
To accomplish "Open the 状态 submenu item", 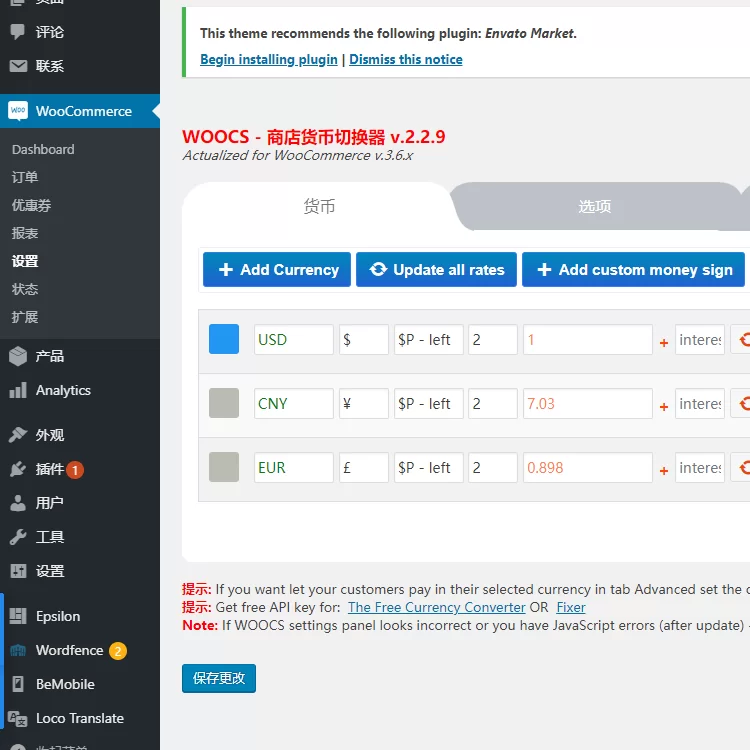I will 25,289.
